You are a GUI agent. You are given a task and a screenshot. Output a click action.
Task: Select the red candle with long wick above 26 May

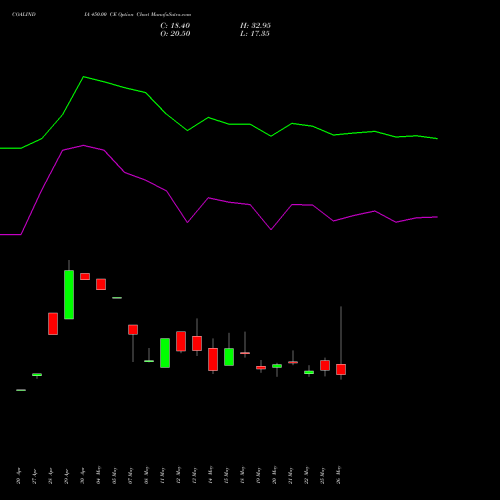(x=341, y=369)
